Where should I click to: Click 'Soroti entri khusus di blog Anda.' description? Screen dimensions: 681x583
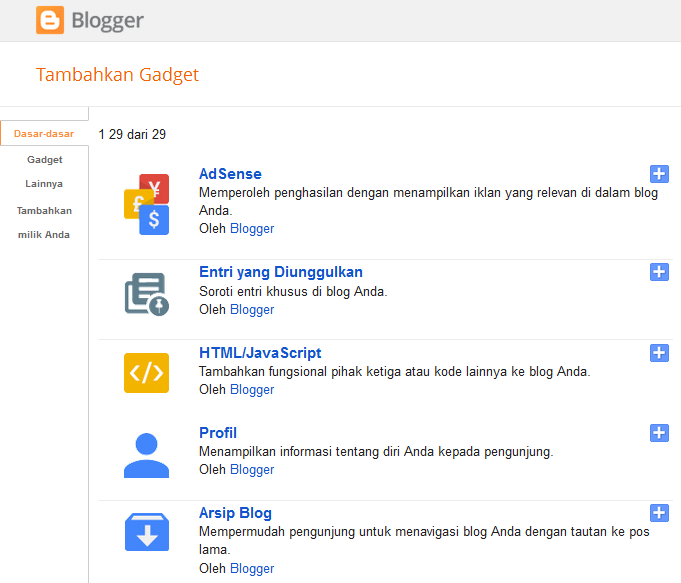coord(293,291)
